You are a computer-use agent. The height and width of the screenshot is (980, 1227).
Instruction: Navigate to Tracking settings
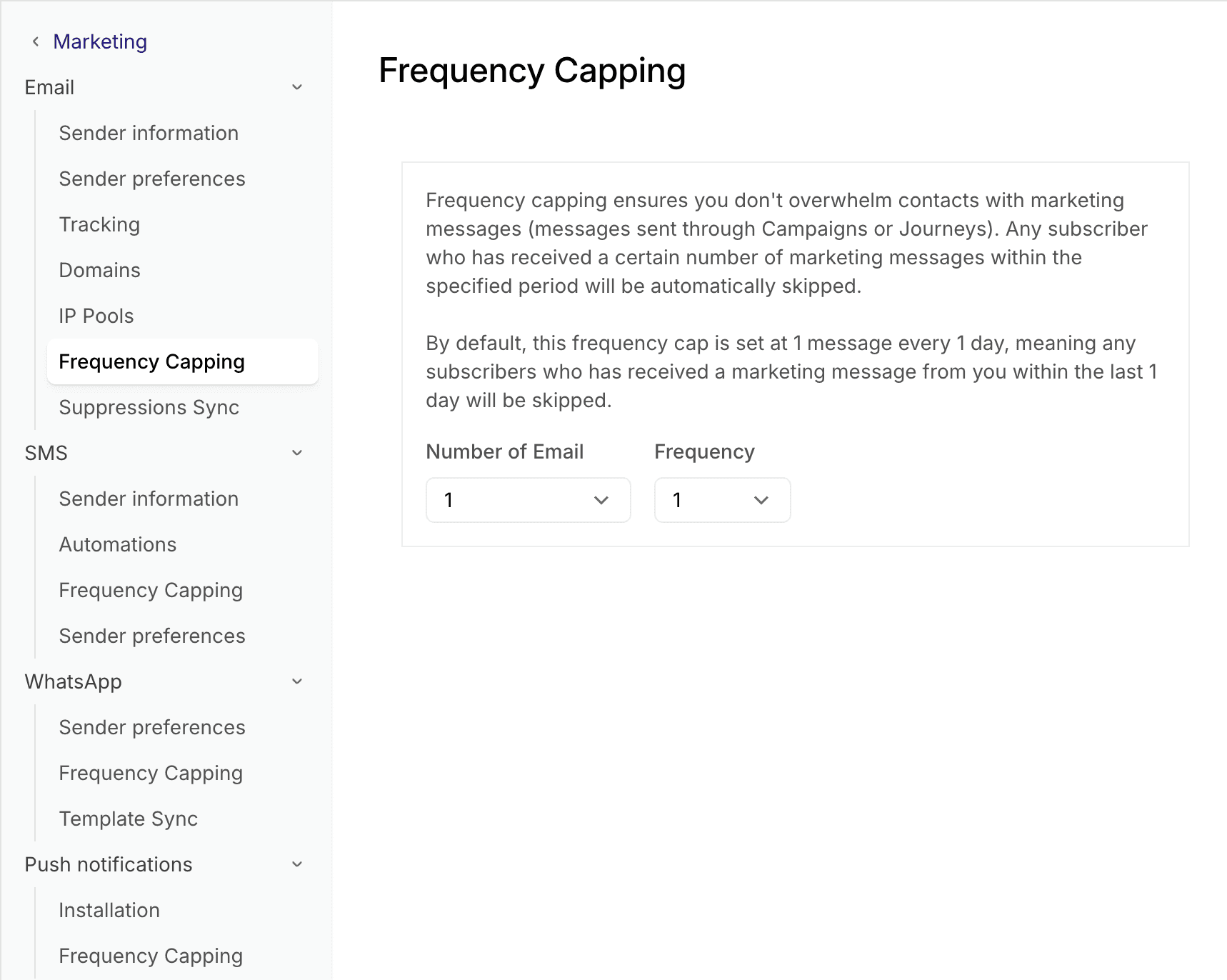pos(99,225)
